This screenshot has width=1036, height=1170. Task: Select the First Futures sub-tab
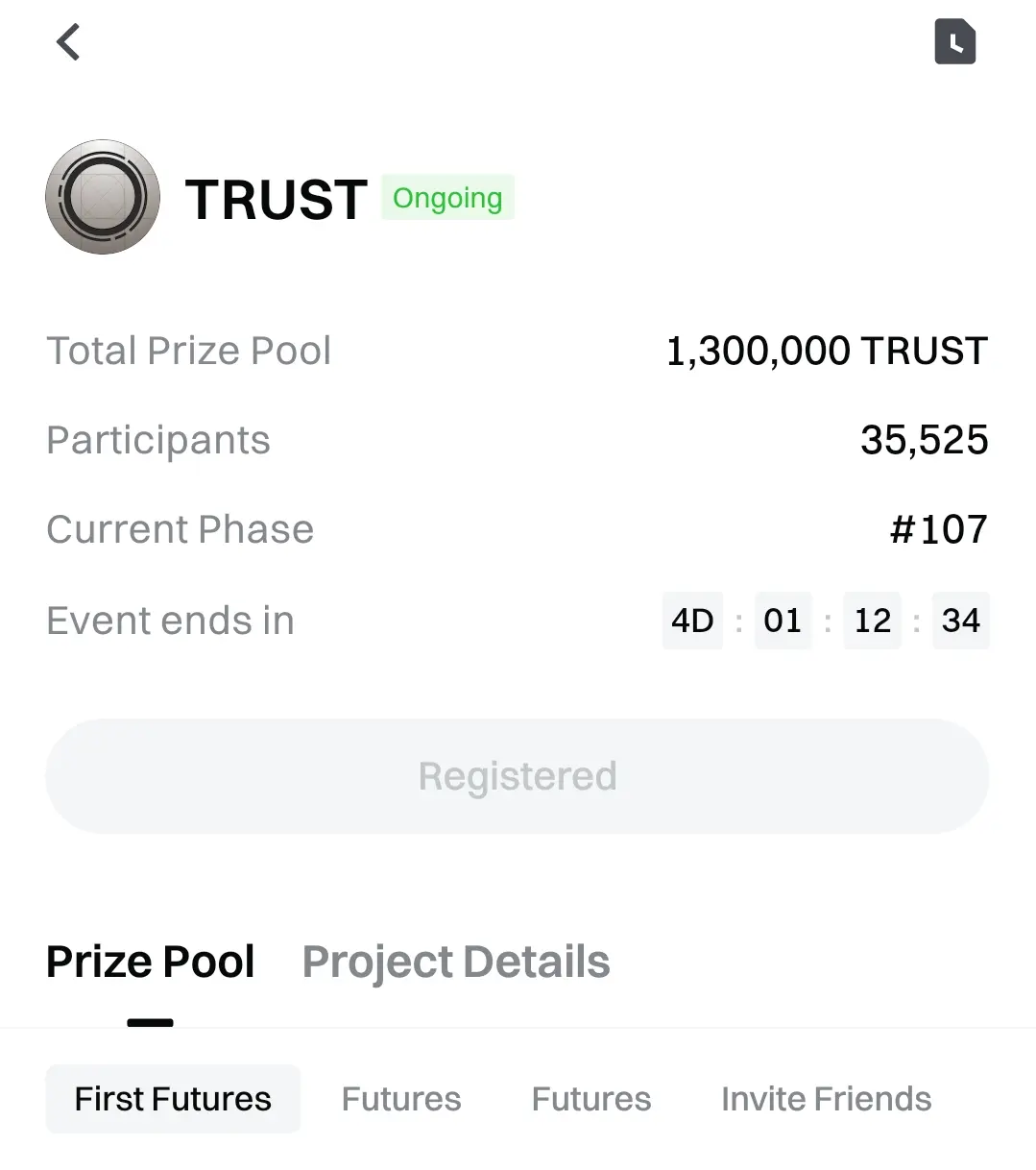coord(173,1099)
